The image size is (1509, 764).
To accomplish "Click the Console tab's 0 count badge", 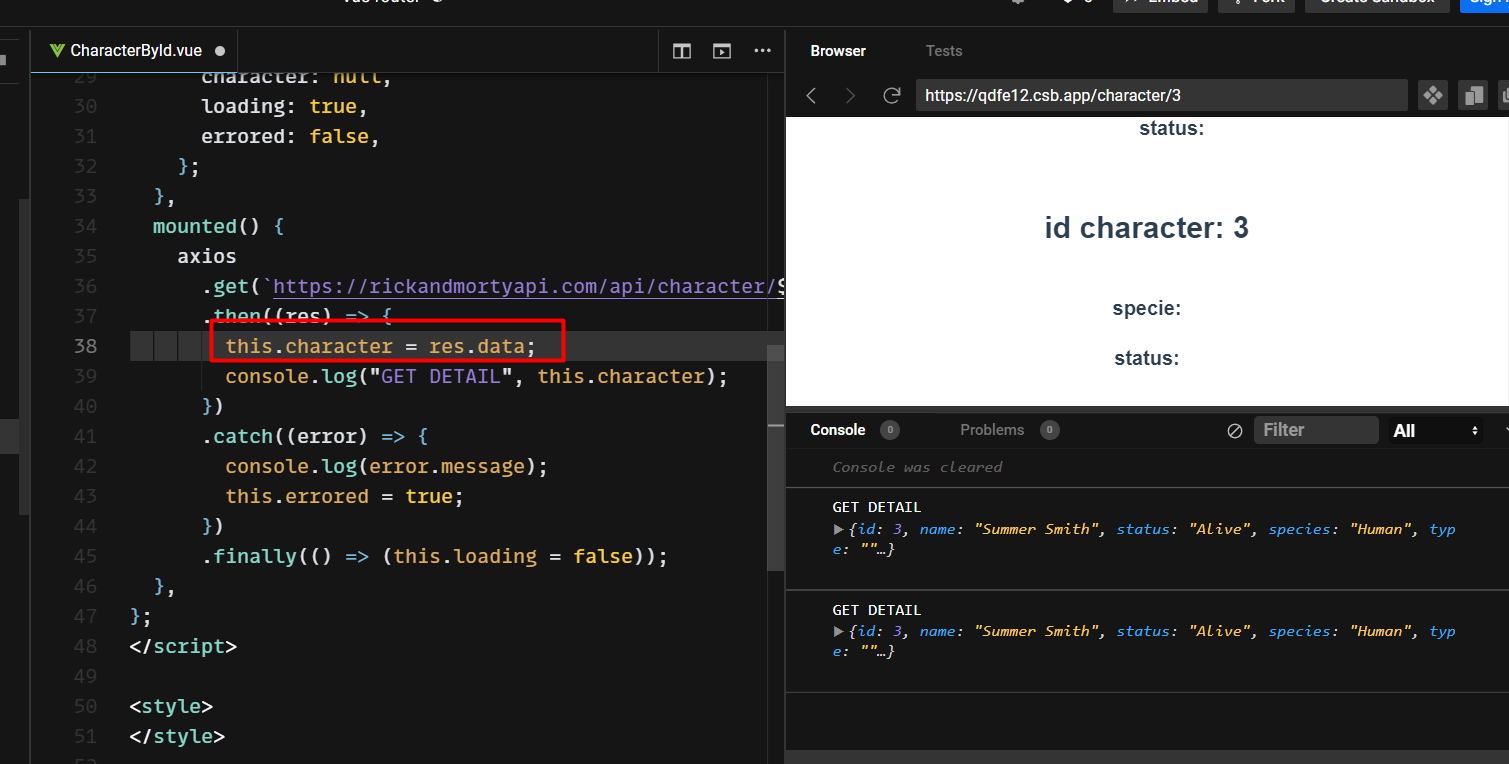I will coord(890,430).
